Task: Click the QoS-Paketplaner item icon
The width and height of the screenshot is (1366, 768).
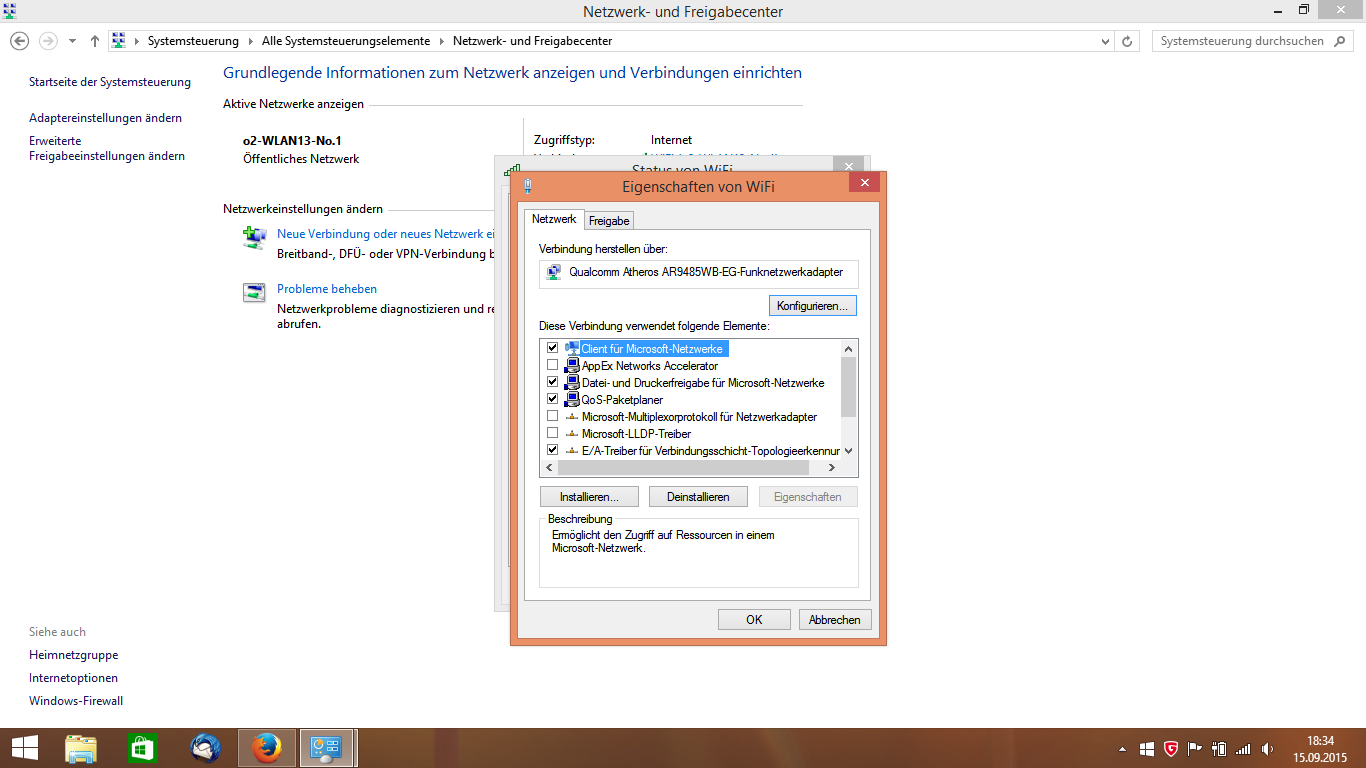Action: coord(572,400)
